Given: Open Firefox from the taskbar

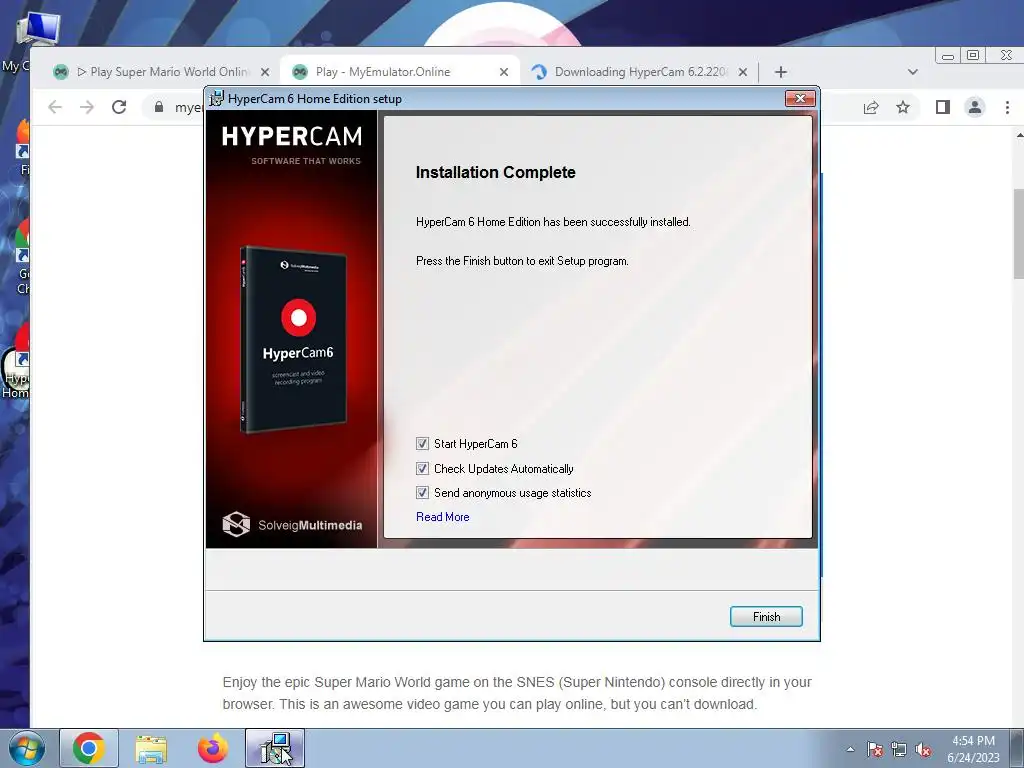Looking at the screenshot, I should click(213, 748).
